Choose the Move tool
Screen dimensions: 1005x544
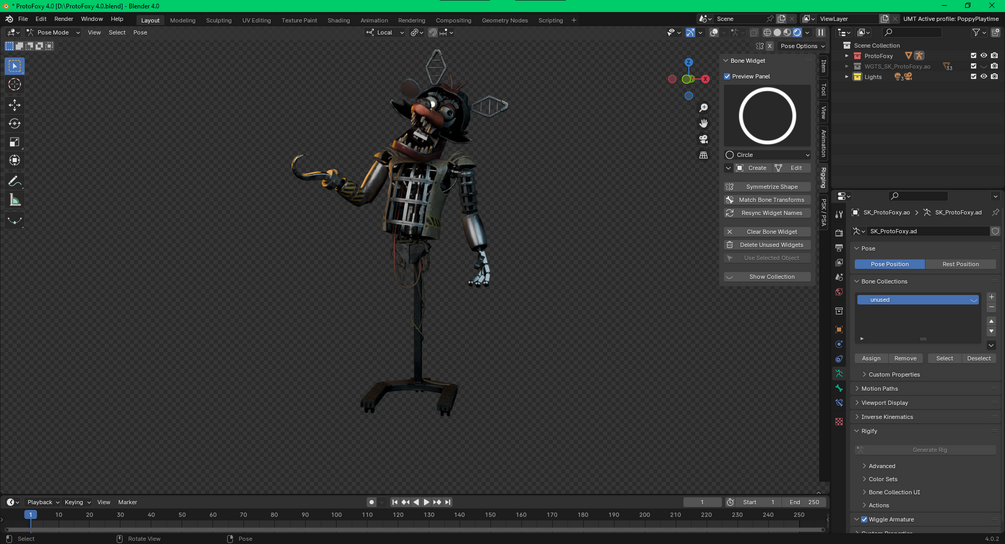click(15, 104)
